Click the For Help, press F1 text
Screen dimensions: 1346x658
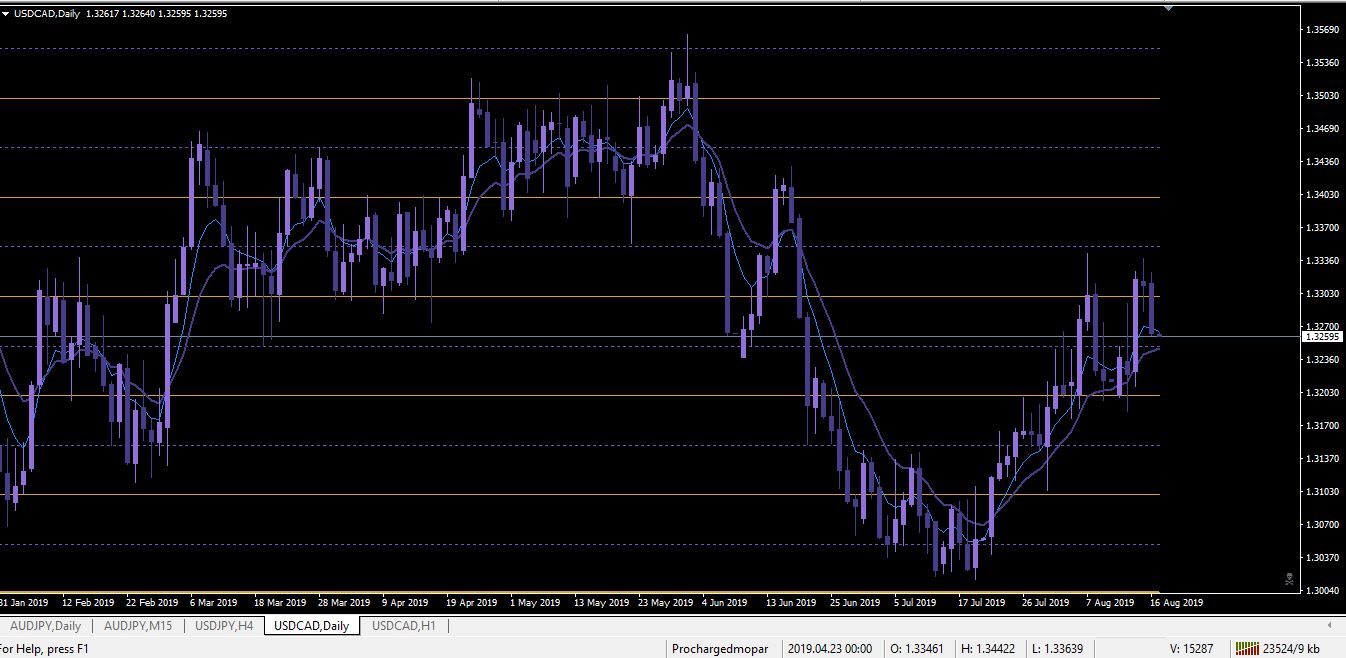(x=44, y=648)
